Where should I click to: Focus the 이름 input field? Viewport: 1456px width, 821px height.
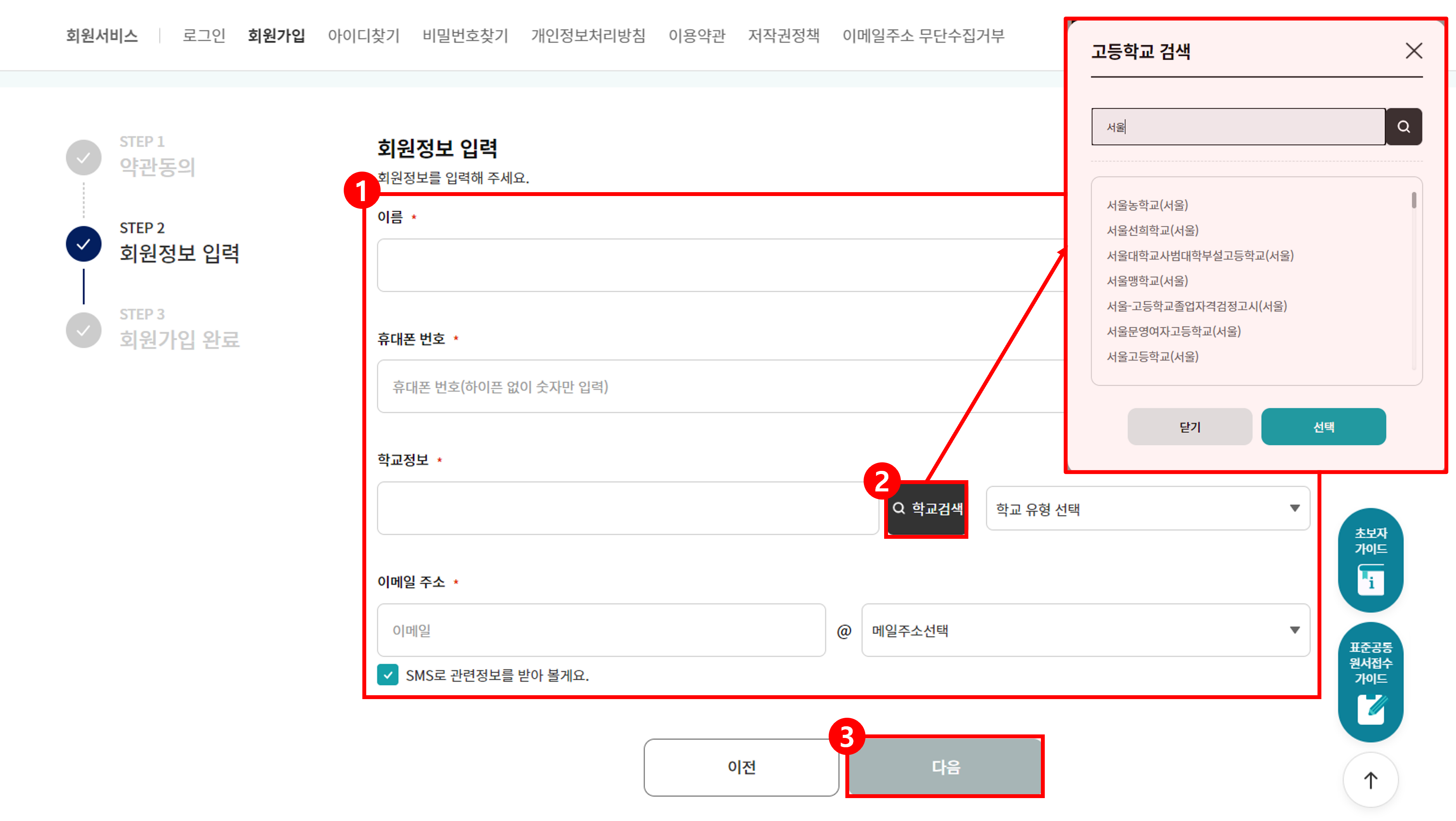coord(721,265)
